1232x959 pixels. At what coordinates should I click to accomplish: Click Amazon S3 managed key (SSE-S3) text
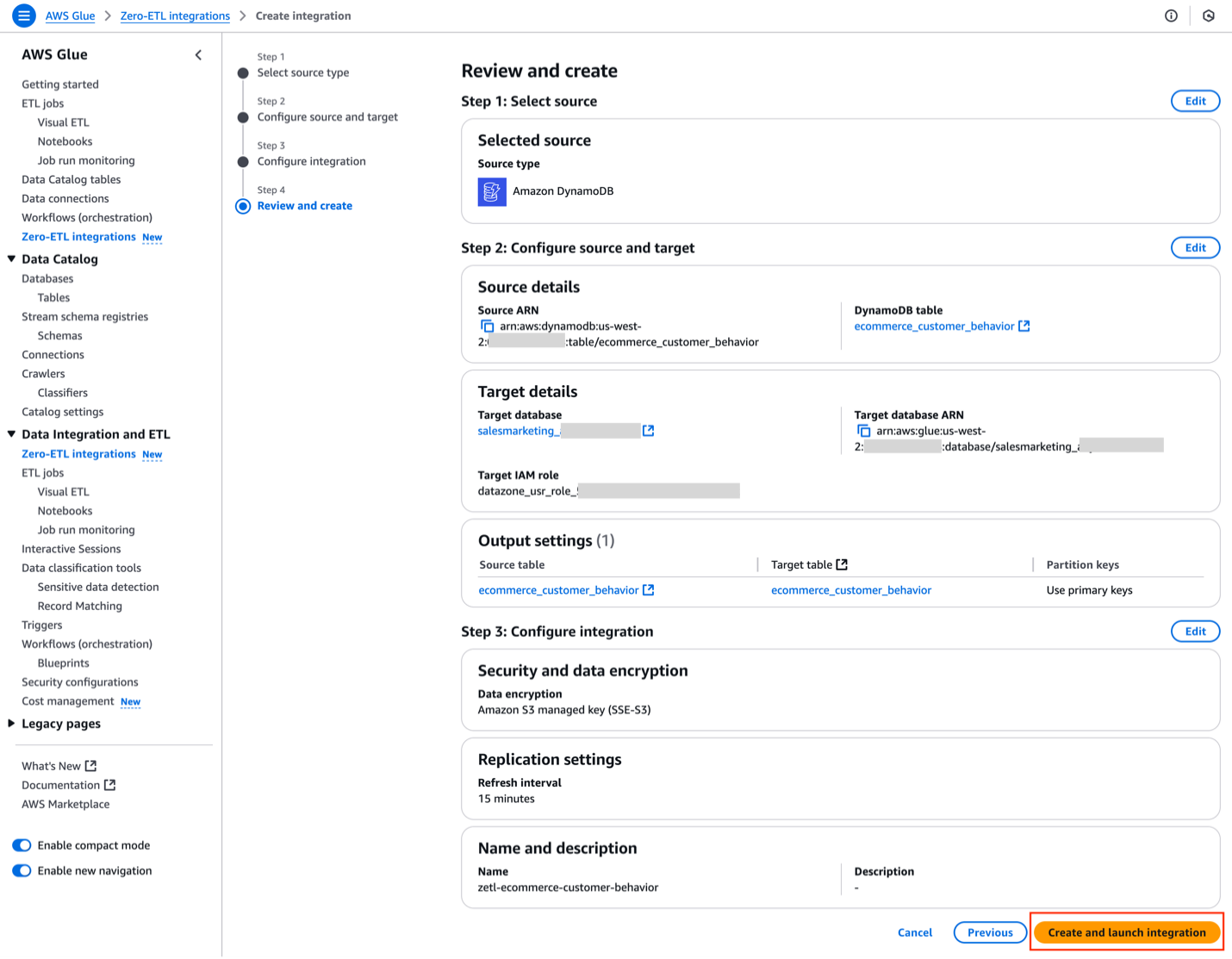tap(564, 710)
